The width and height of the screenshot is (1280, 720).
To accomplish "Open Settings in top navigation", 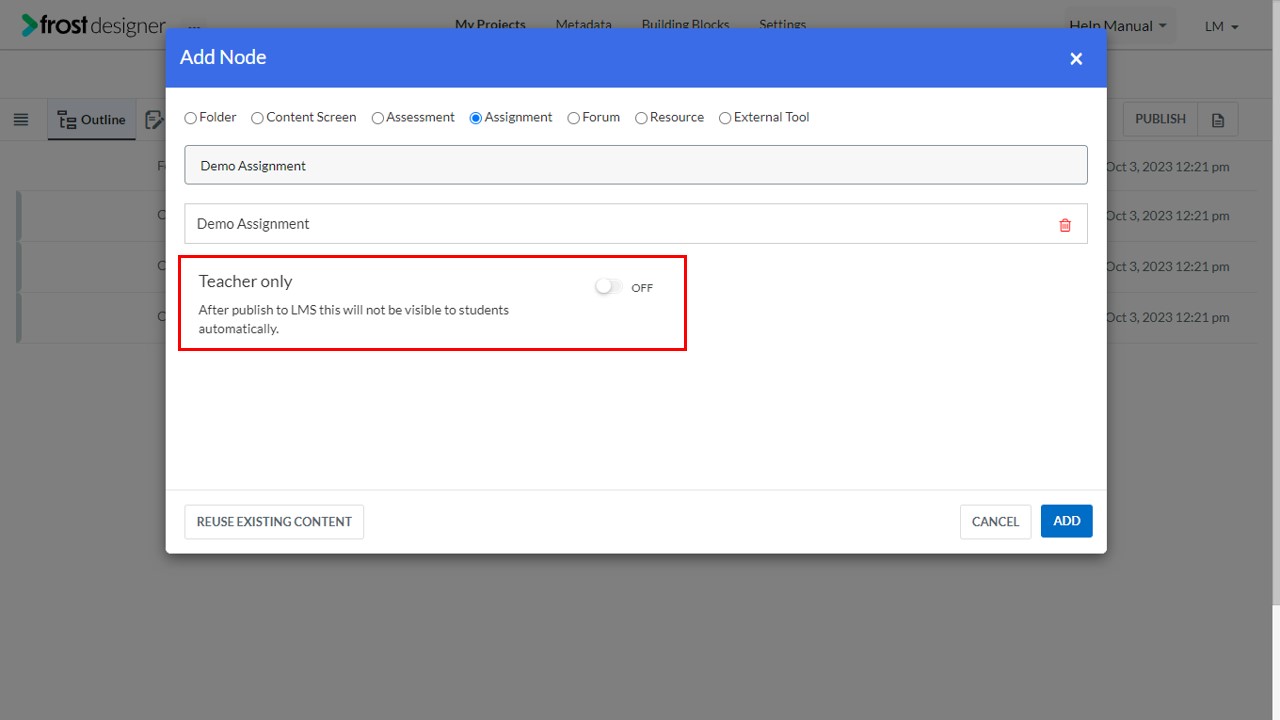I will point(782,25).
